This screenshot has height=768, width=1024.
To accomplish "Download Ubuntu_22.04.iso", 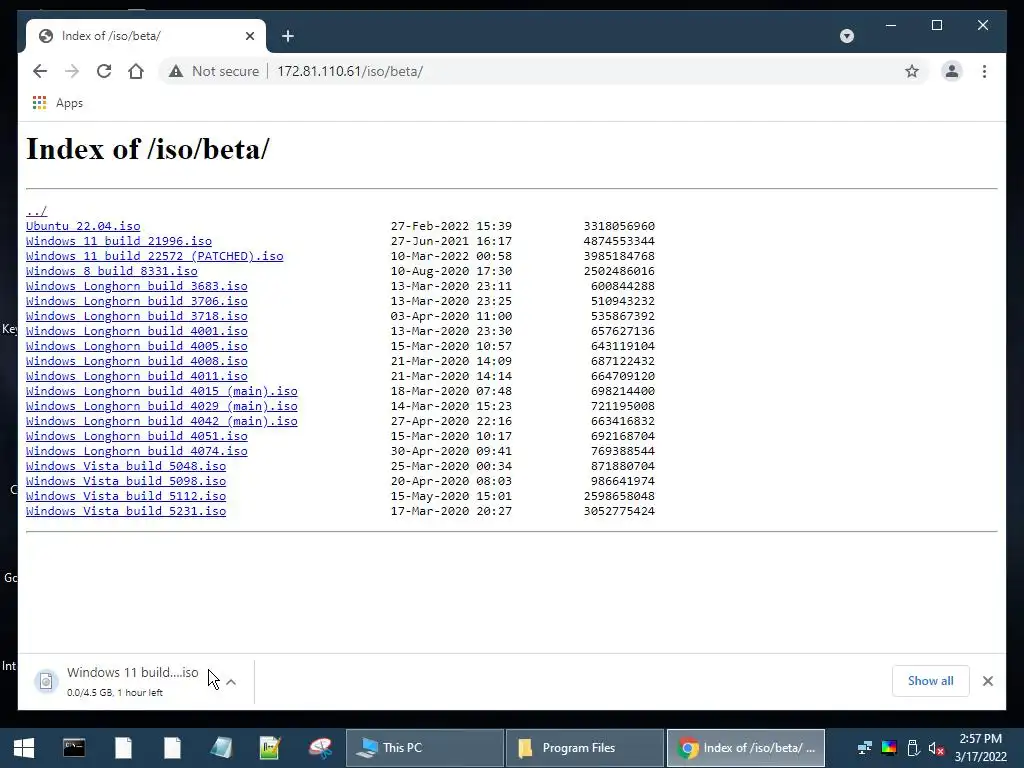I will tap(83, 226).
